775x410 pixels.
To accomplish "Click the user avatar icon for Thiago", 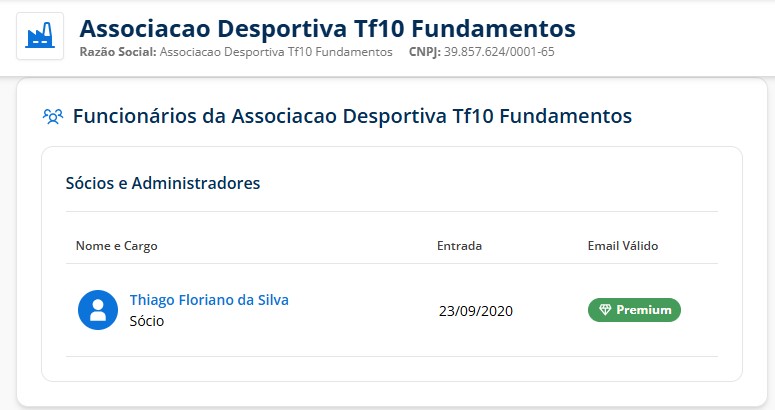I will [98, 310].
